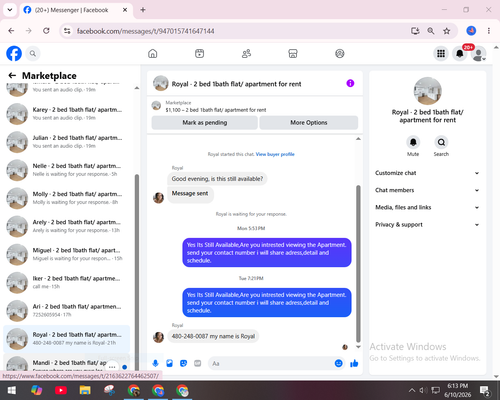Screen dimensions: 500x400
Task: Click the address bar URL
Action: point(146,31)
